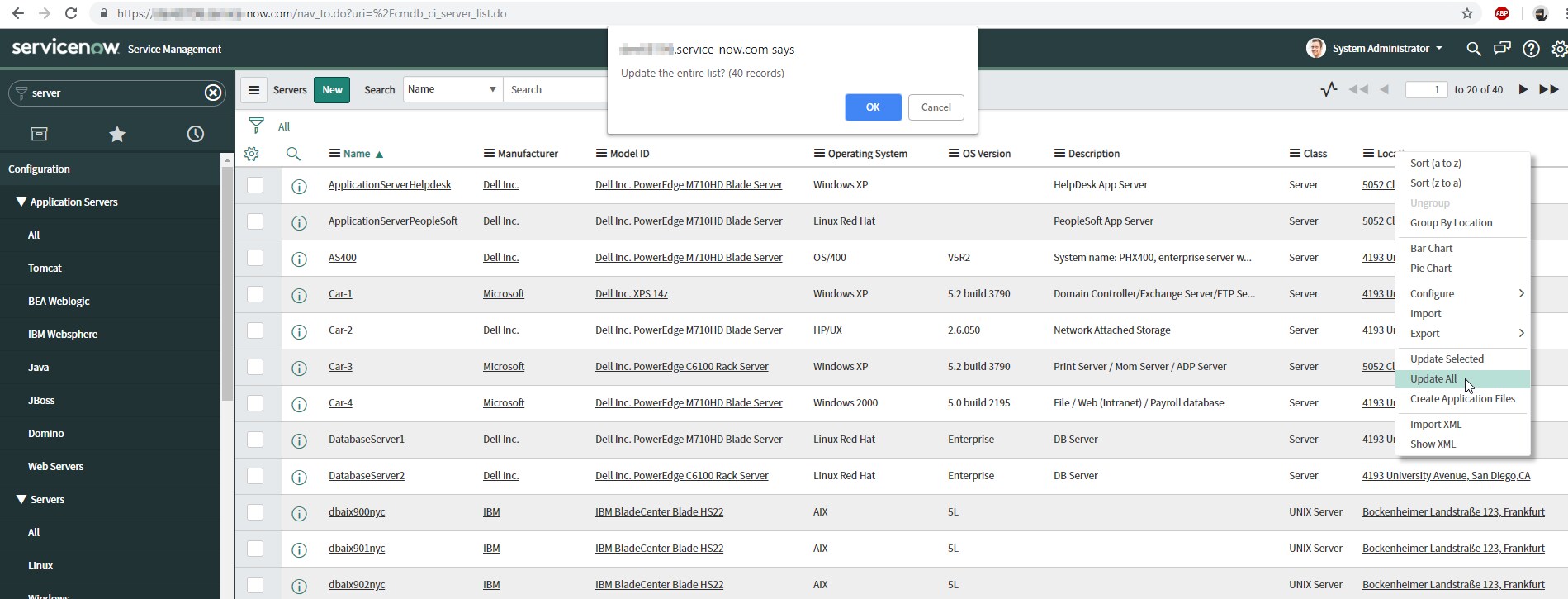Preview ApplicationServerHelpdesk record info icon
The width and height of the screenshot is (1568, 599).
pos(299,186)
